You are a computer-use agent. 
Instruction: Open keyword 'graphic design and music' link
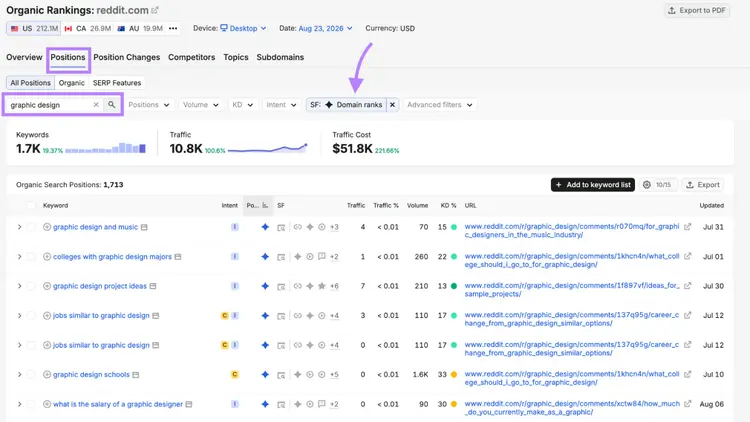click(x=95, y=227)
